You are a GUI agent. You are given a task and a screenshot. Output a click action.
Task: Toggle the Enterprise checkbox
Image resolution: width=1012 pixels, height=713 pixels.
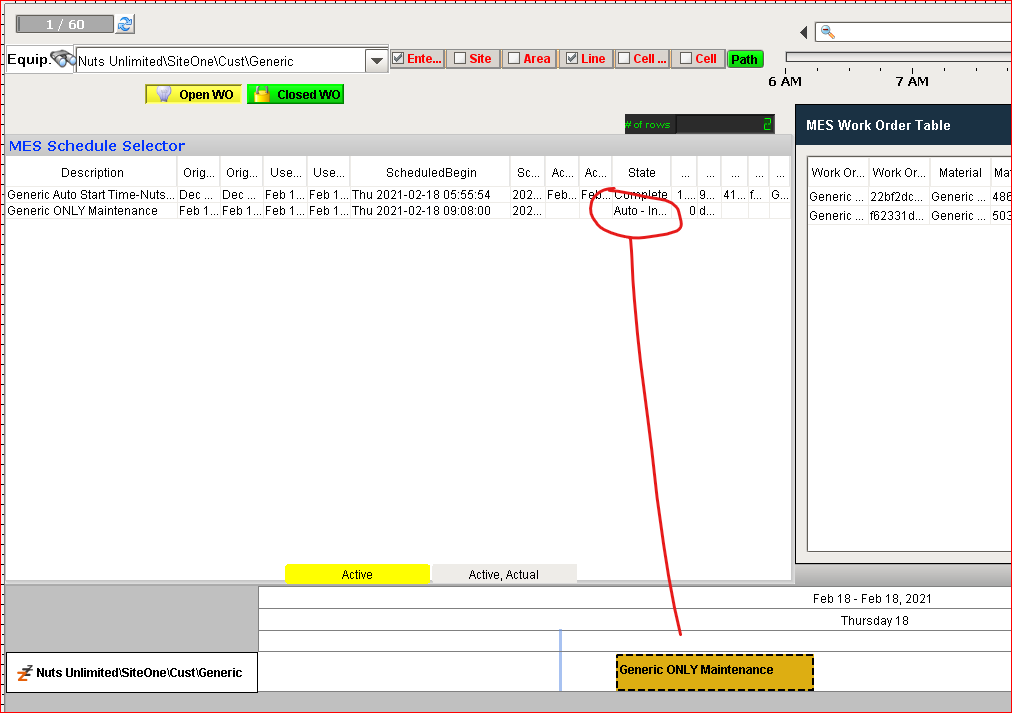(x=398, y=58)
